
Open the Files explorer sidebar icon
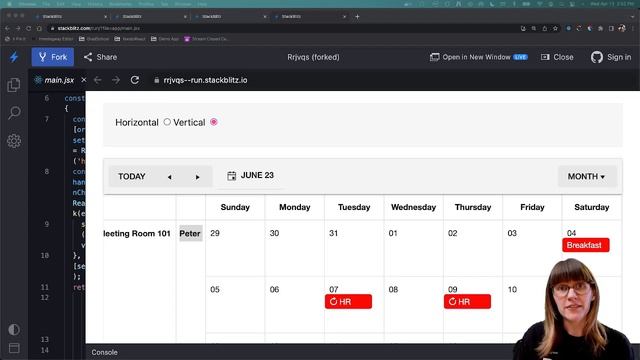14,85
